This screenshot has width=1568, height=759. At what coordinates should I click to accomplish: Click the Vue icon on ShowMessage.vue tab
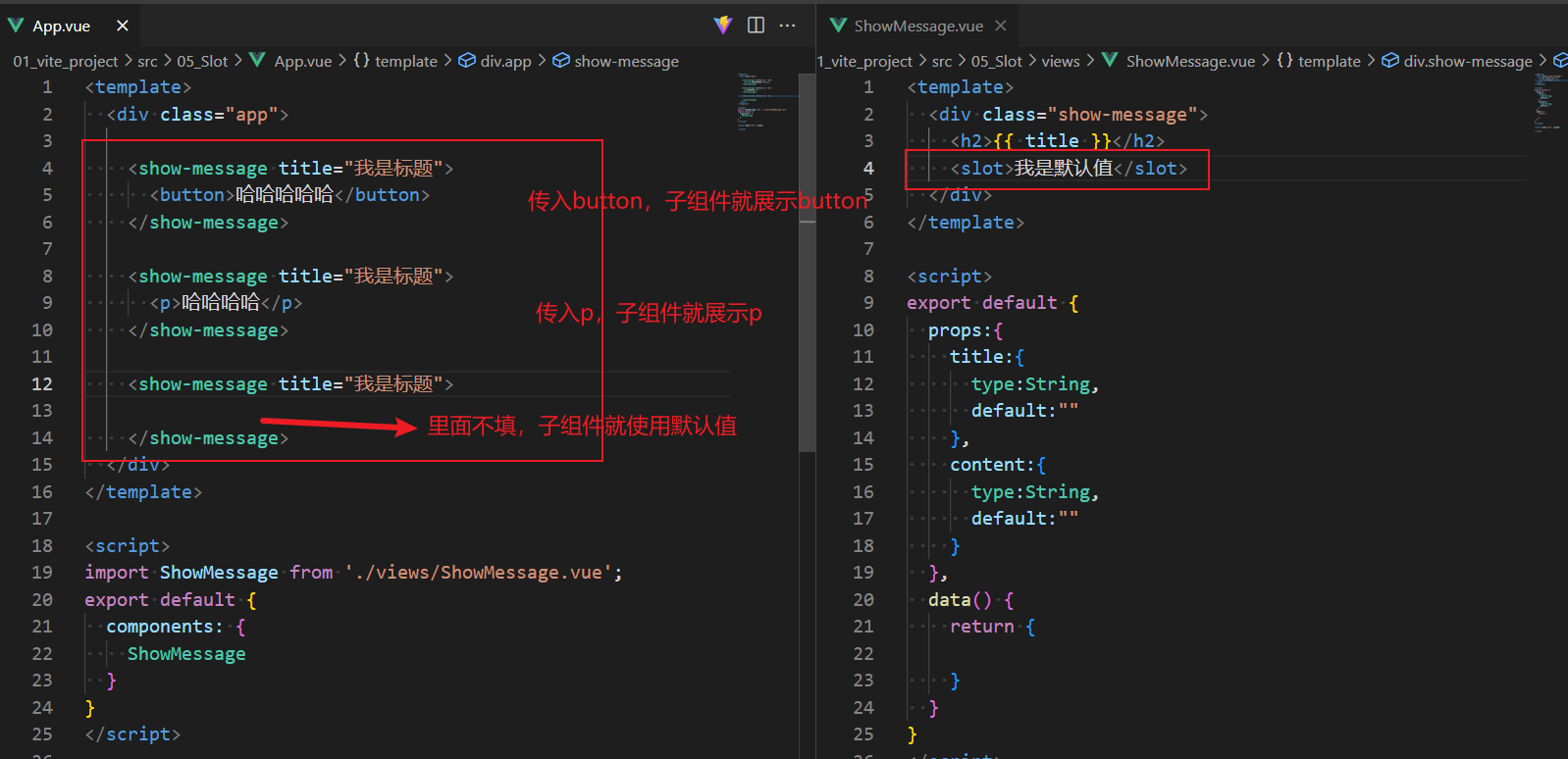coord(838,25)
